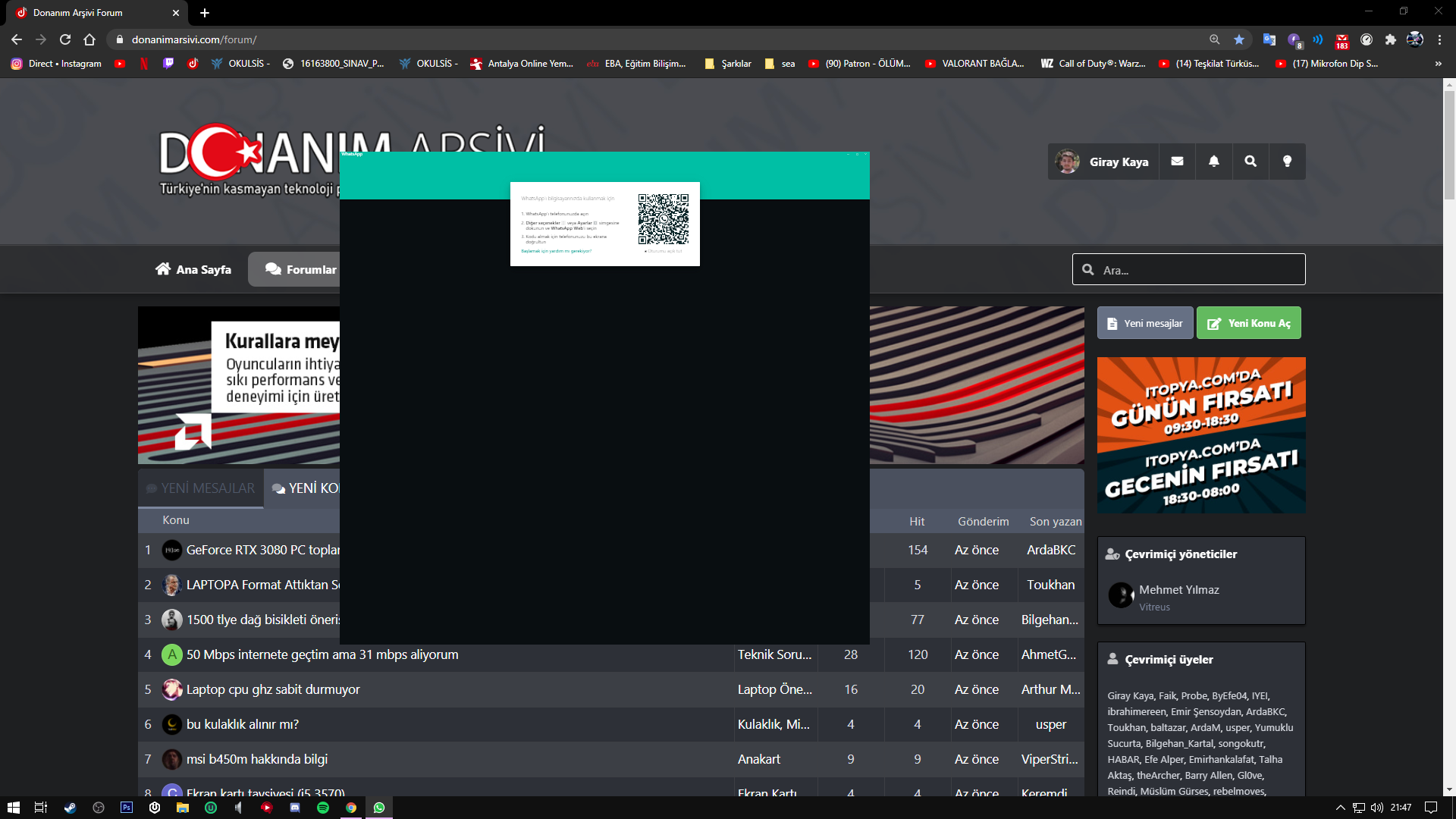Screen dimensions: 1456x819
Task: Go to the Ana Sayfa navigation tab
Action: click(x=193, y=269)
